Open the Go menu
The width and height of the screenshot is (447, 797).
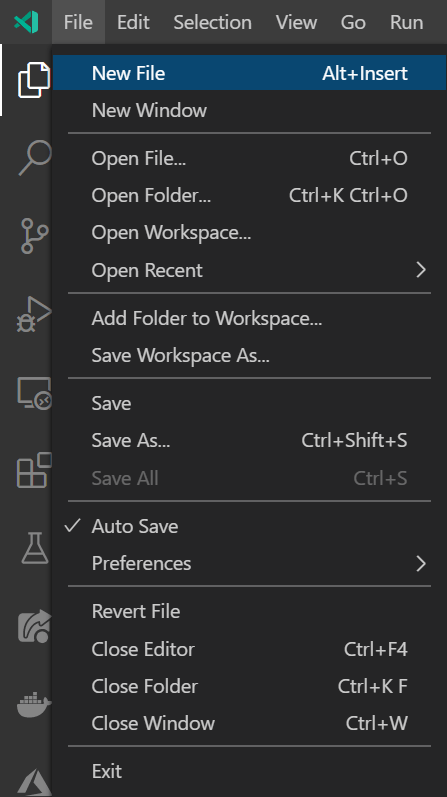[353, 22]
